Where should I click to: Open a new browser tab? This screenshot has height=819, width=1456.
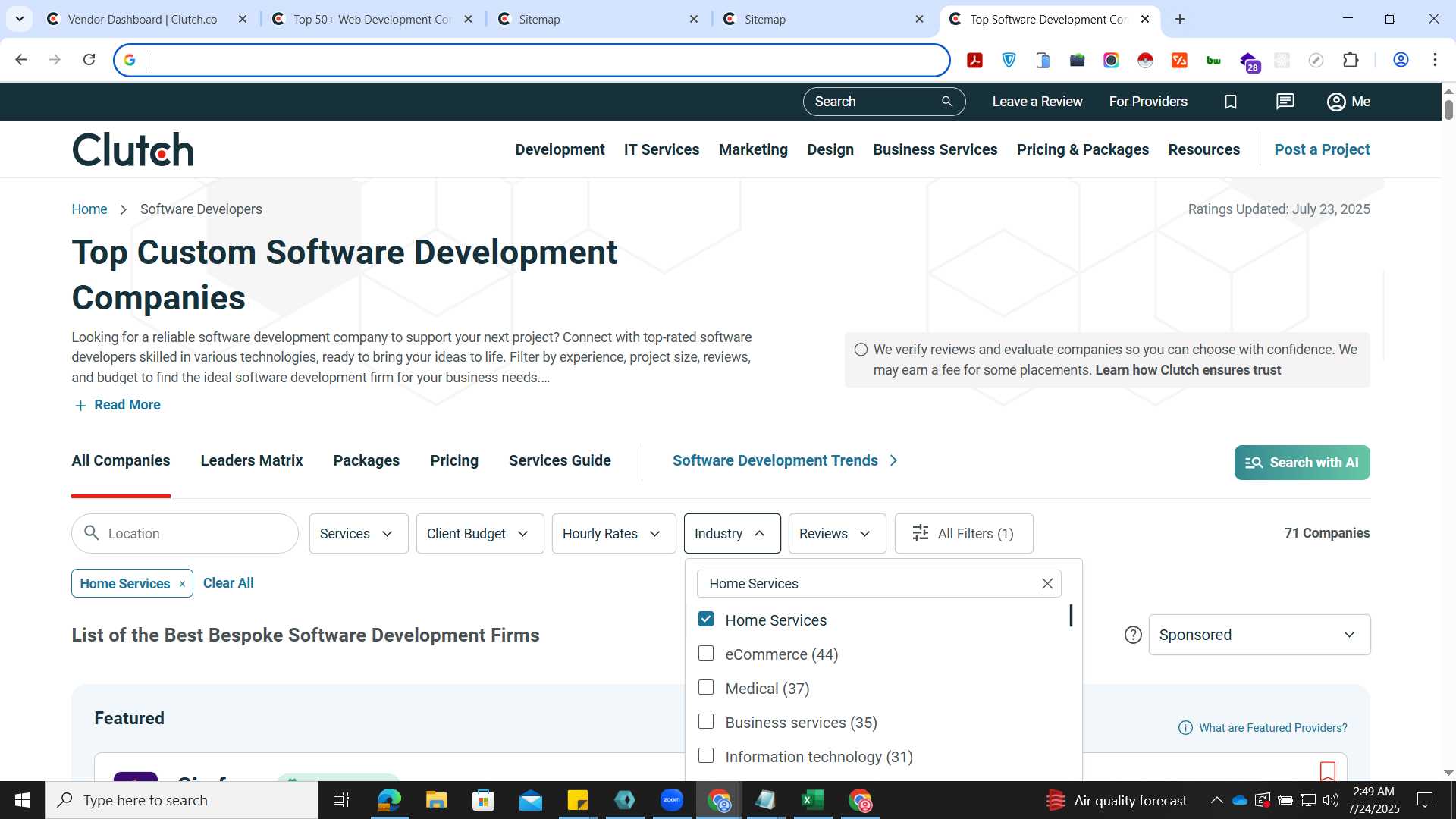(x=1180, y=19)
